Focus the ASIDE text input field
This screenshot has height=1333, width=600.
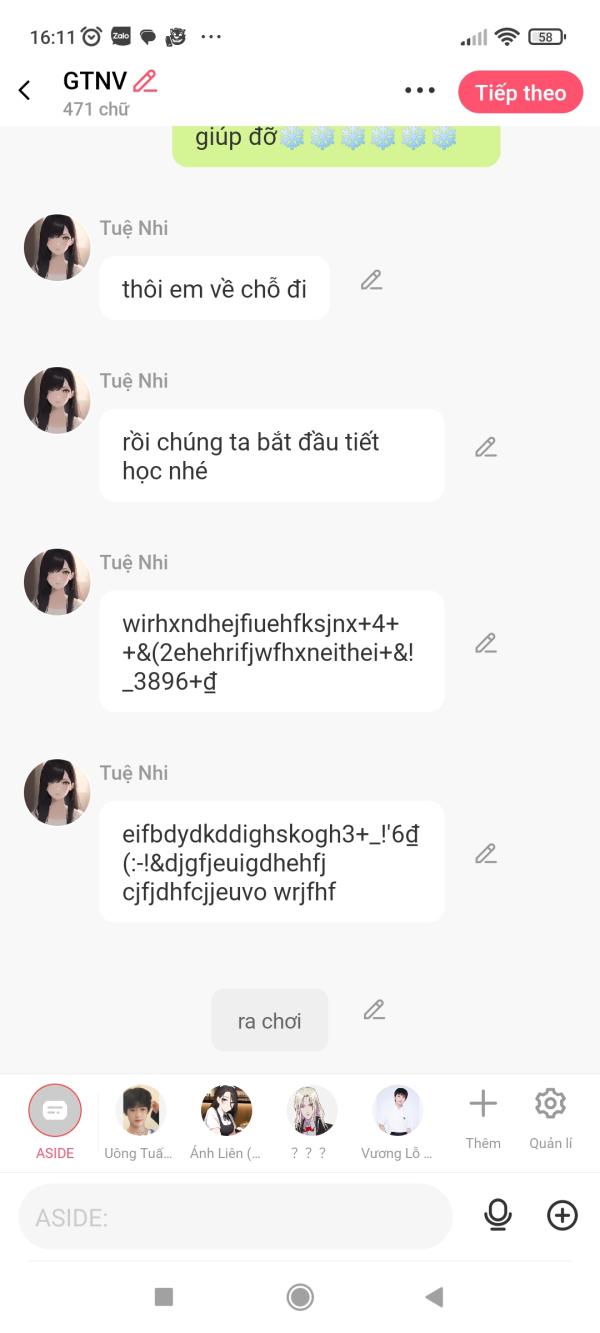click(x=236, y=1217)
